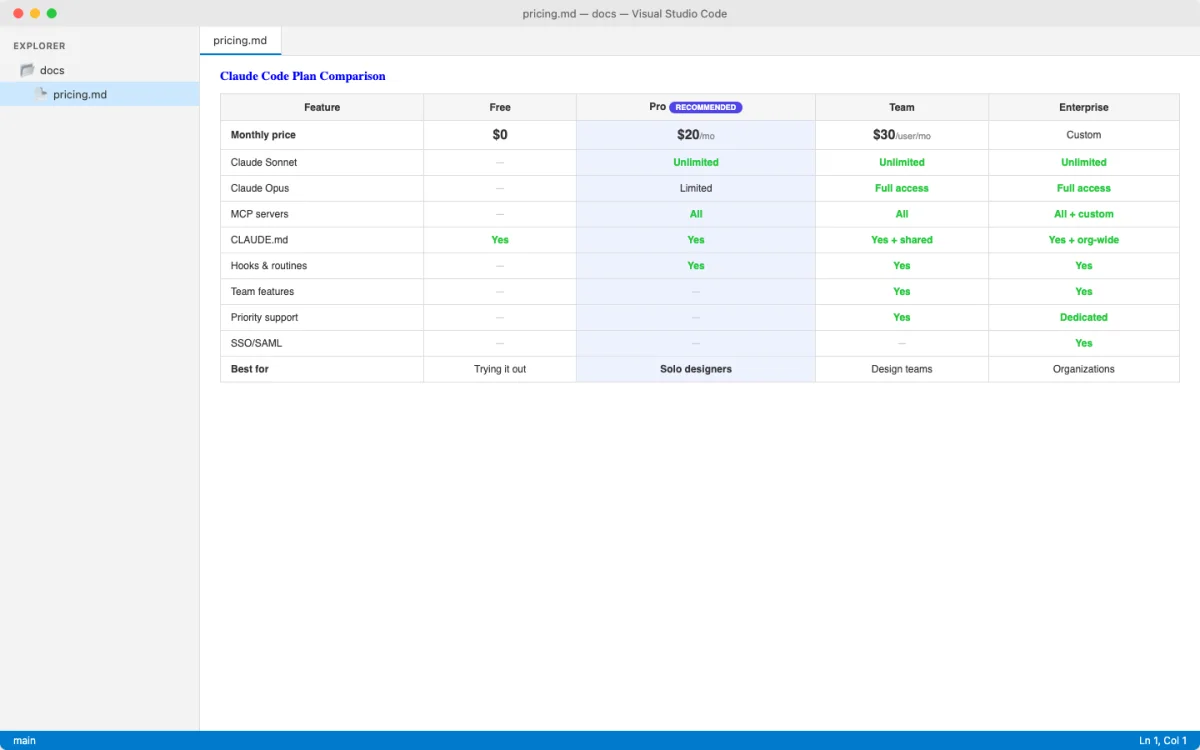1200x750 pixels.
Task: Close the window with the red button
Action: 18,13
